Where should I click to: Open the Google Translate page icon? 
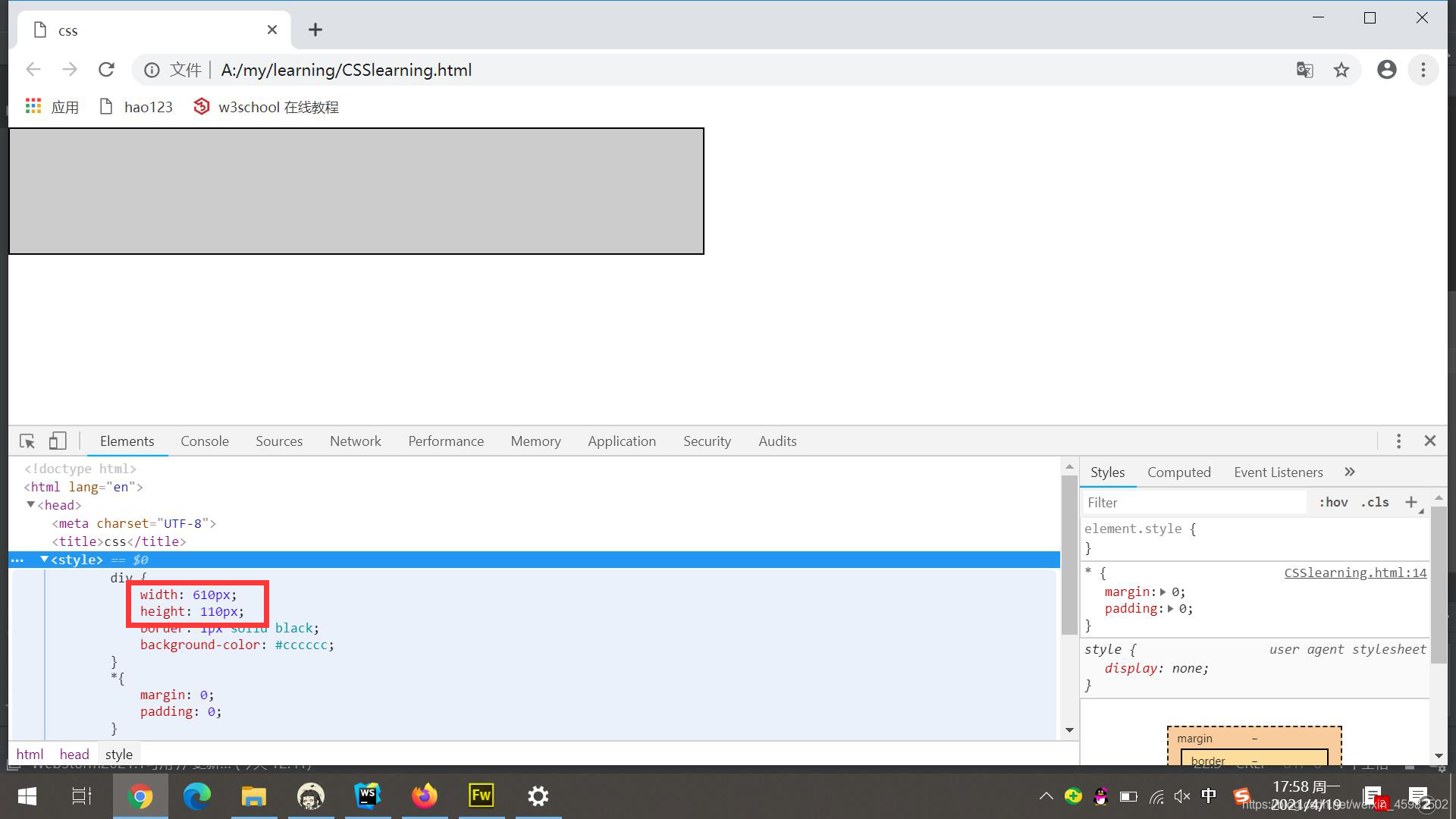click(1304, 70)
